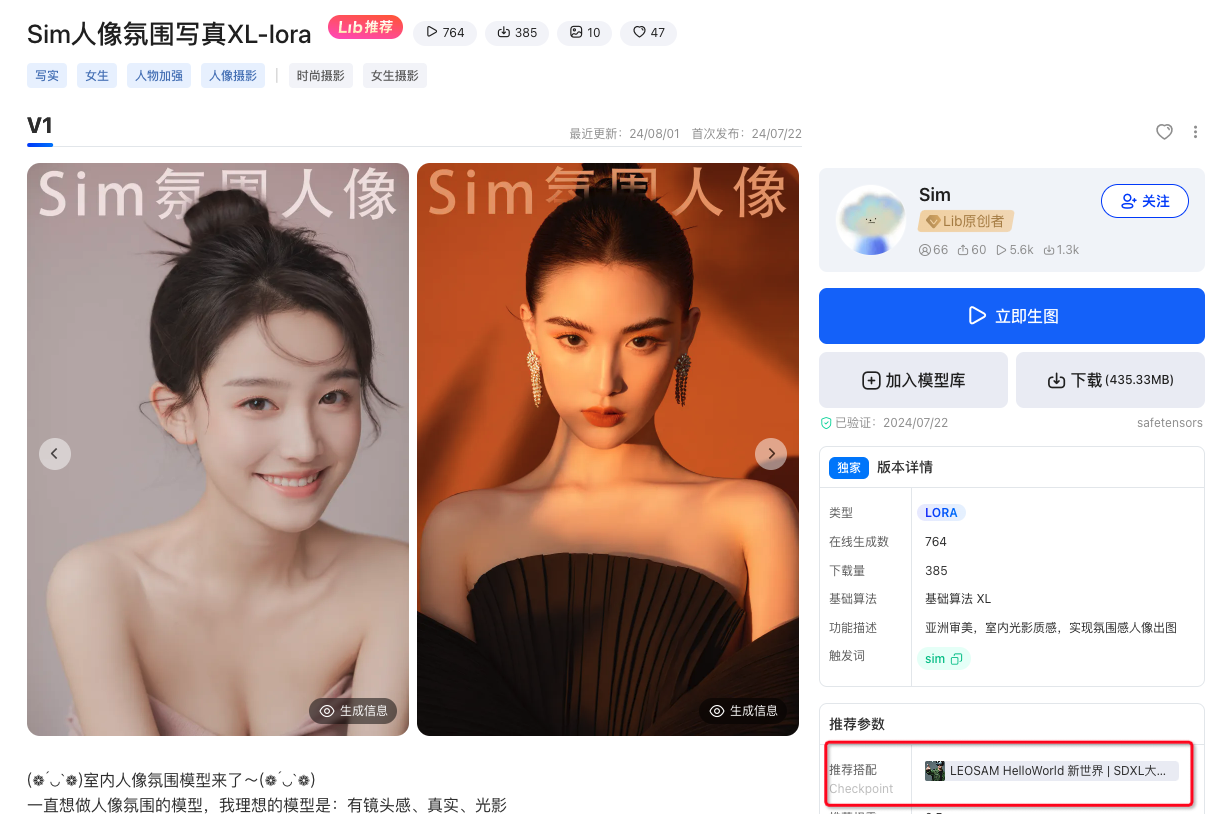Click the 加入模型库 button
1228x814 pixels.
(912, 380)
